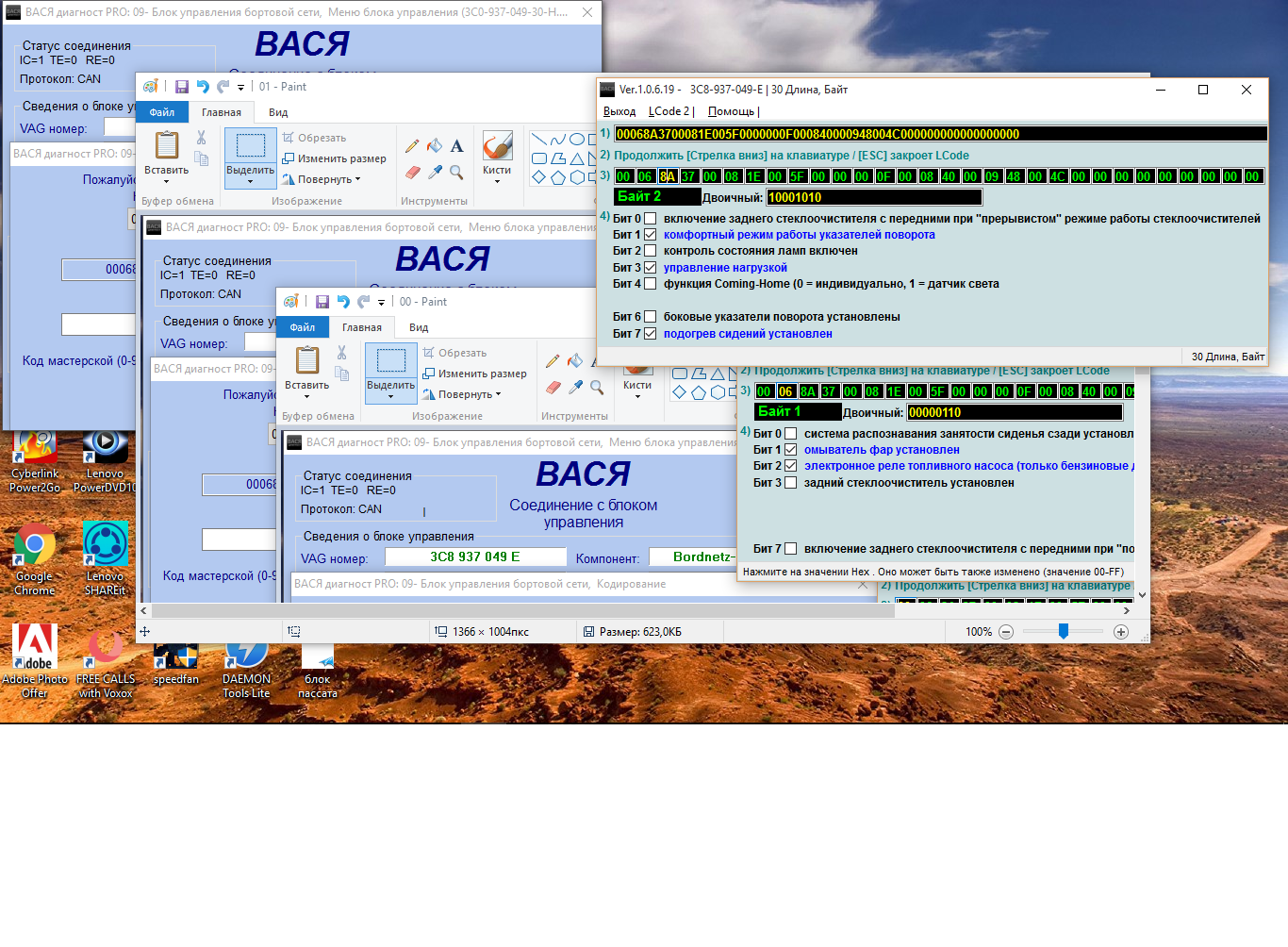Image resolution: width=1288 pixels, height=947 pixels.
Task: Expand the Вставить dropdown in 01 - Paint
Action: tap(167, 181)
